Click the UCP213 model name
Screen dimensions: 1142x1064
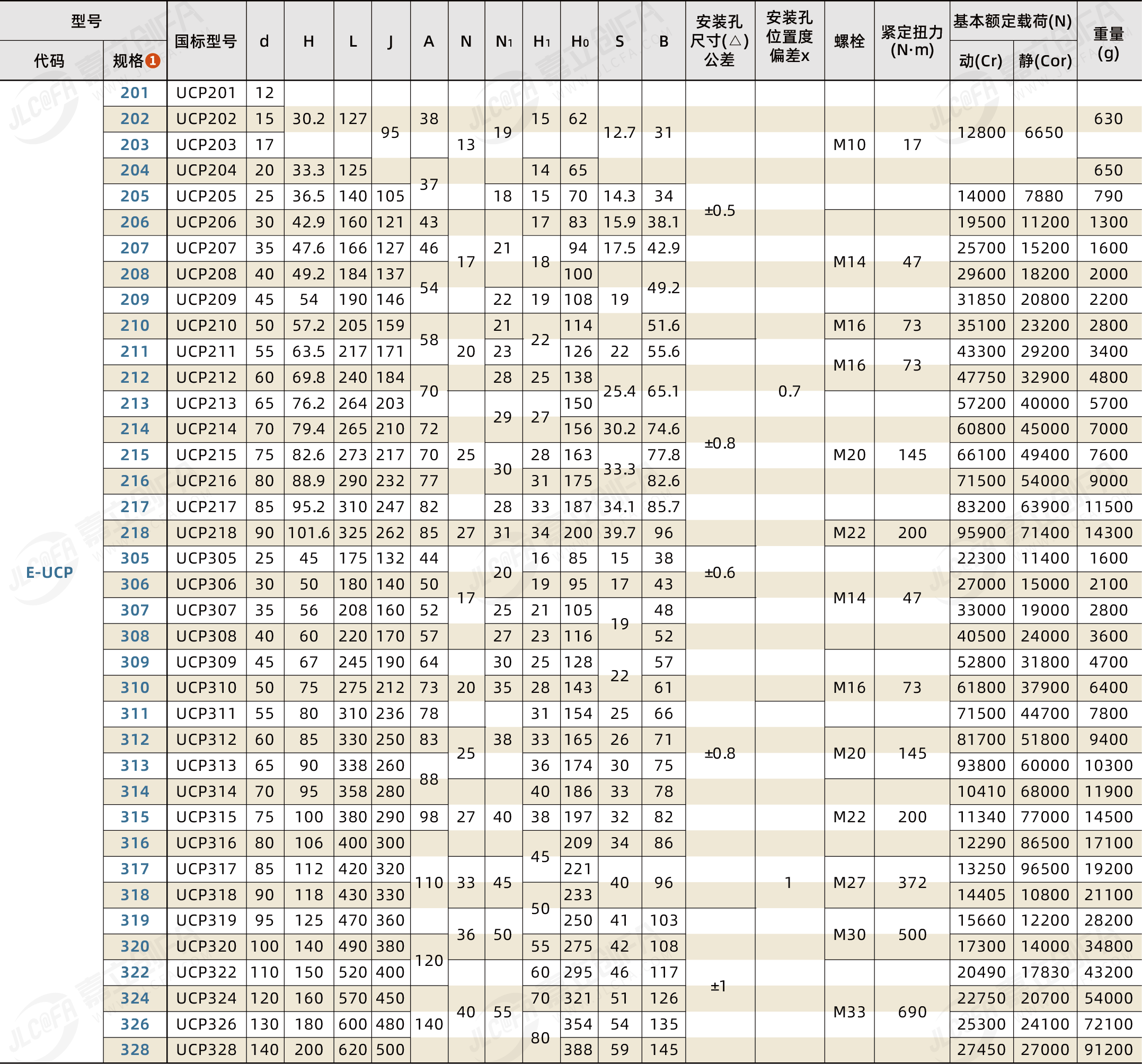(206, 403)
